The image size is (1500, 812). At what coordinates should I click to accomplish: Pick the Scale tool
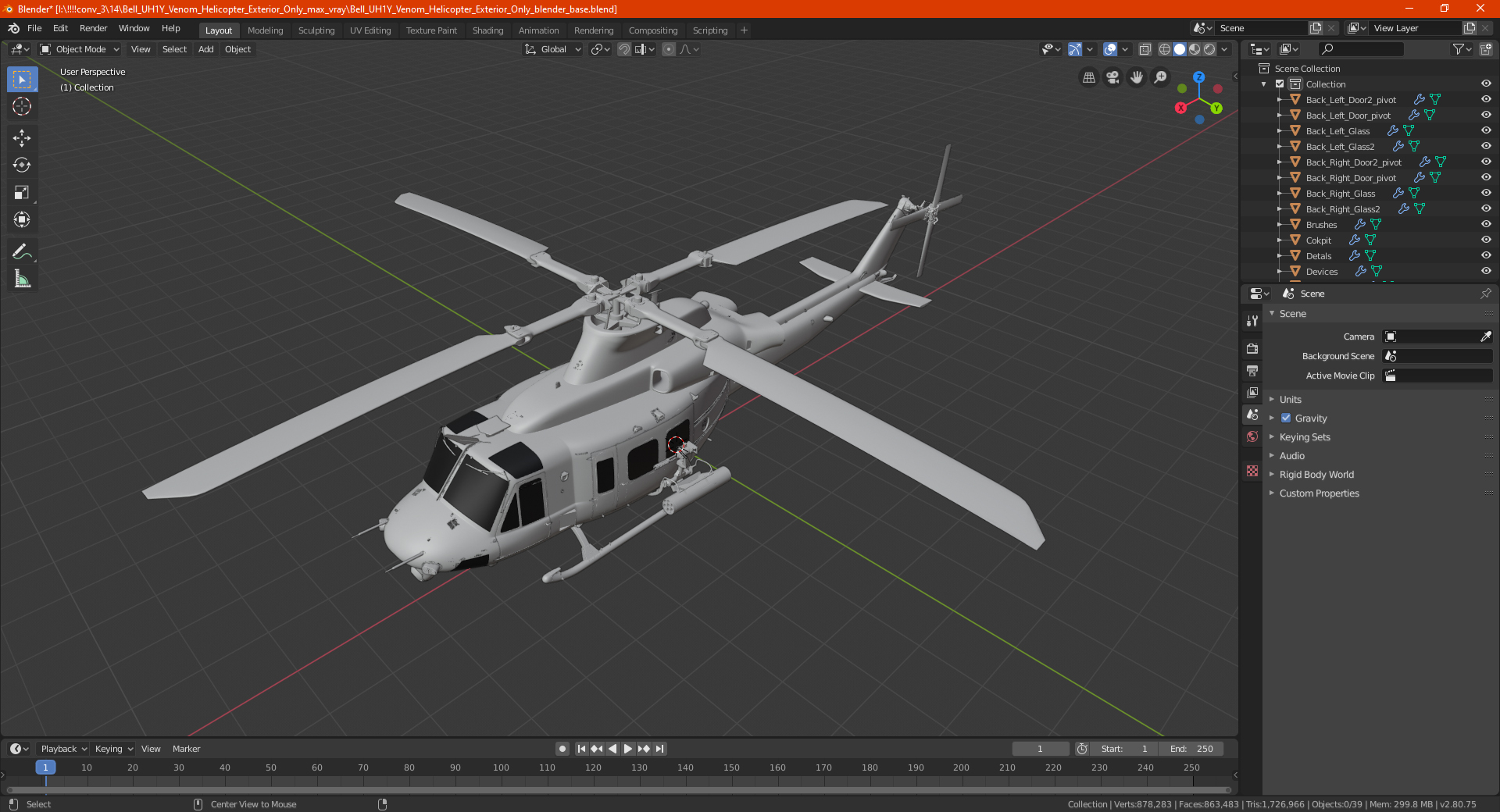22,193
